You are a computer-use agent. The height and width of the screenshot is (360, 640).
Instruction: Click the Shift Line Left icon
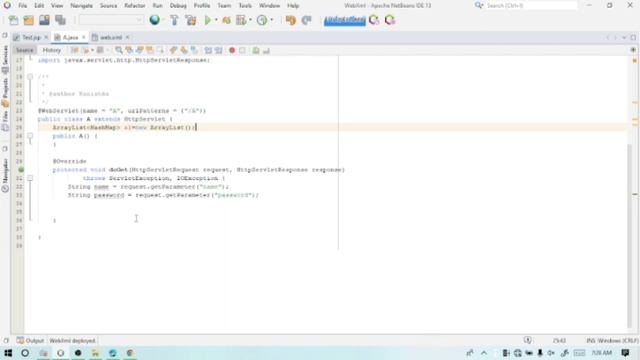(209, 50)
